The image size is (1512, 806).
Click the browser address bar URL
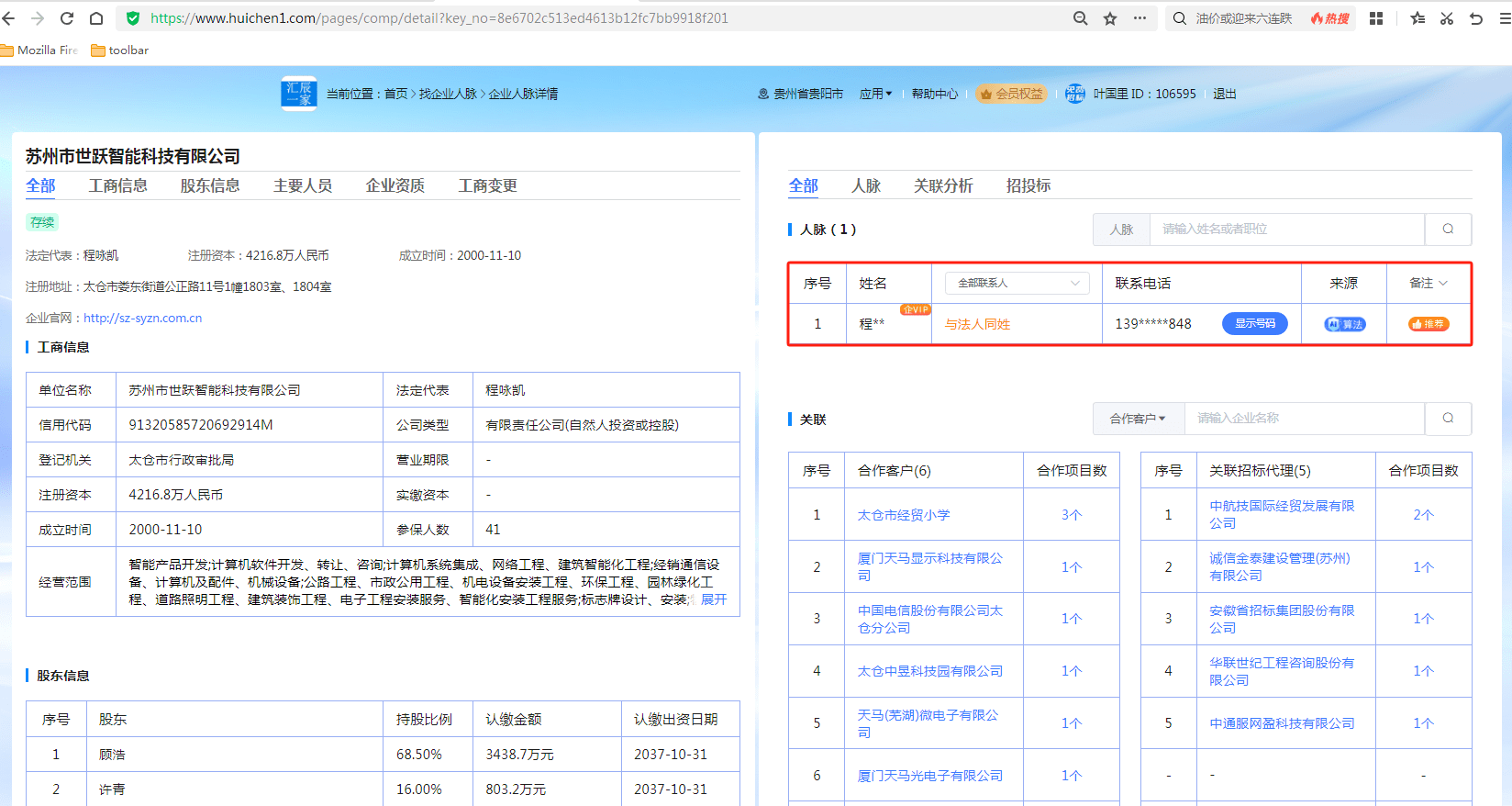tap(439, 18)
